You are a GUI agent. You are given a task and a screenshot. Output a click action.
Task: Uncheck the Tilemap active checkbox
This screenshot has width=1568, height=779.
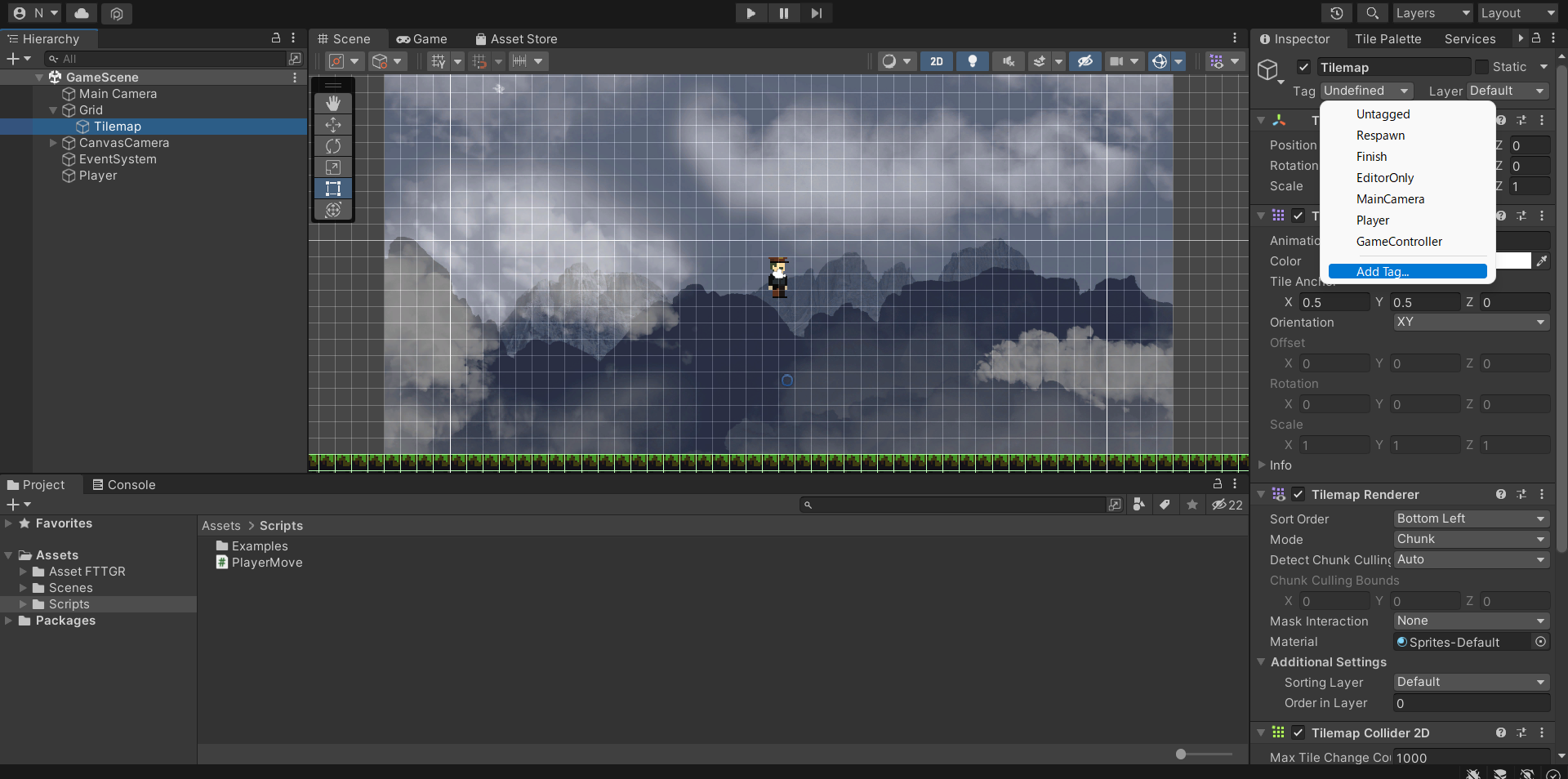point(1303,68)
